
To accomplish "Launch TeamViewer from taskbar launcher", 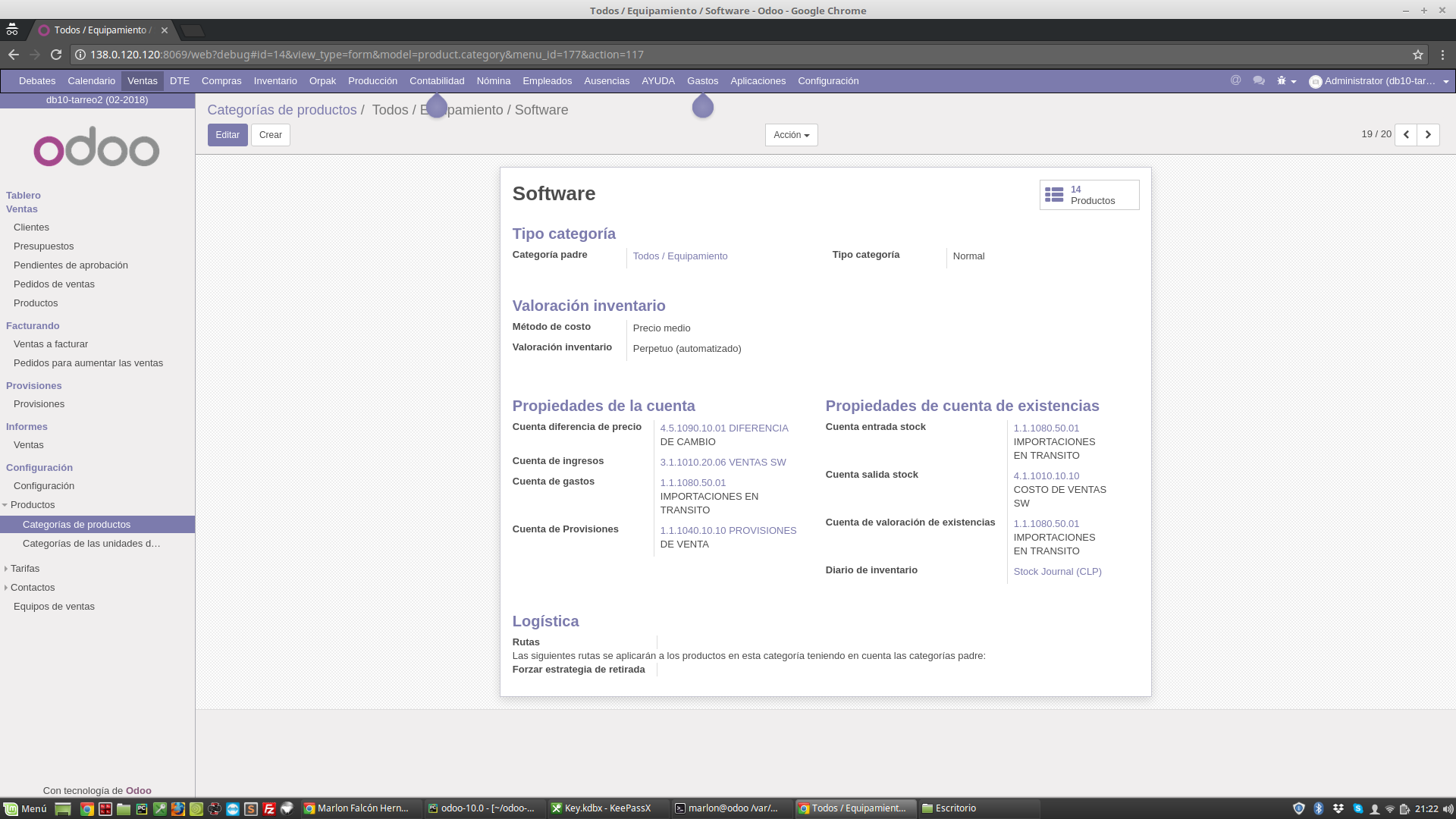I will pyautogui.click(x=233, y=808).
